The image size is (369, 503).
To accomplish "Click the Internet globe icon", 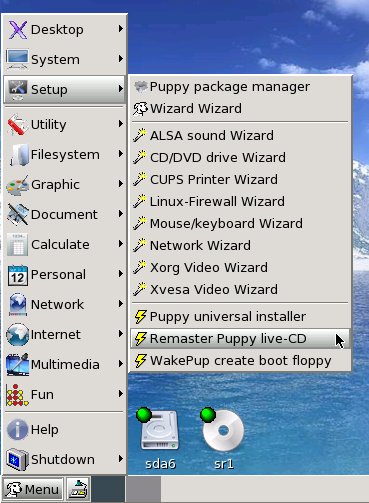I will point(17,334).
